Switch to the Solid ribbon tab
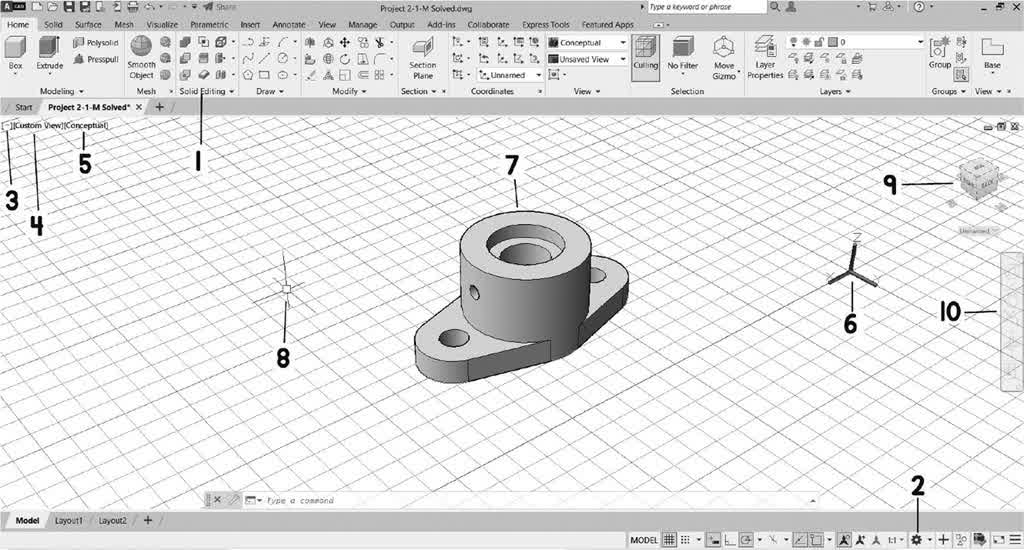This screenshot has width=1024, height=550. click(x=54, y=24)
